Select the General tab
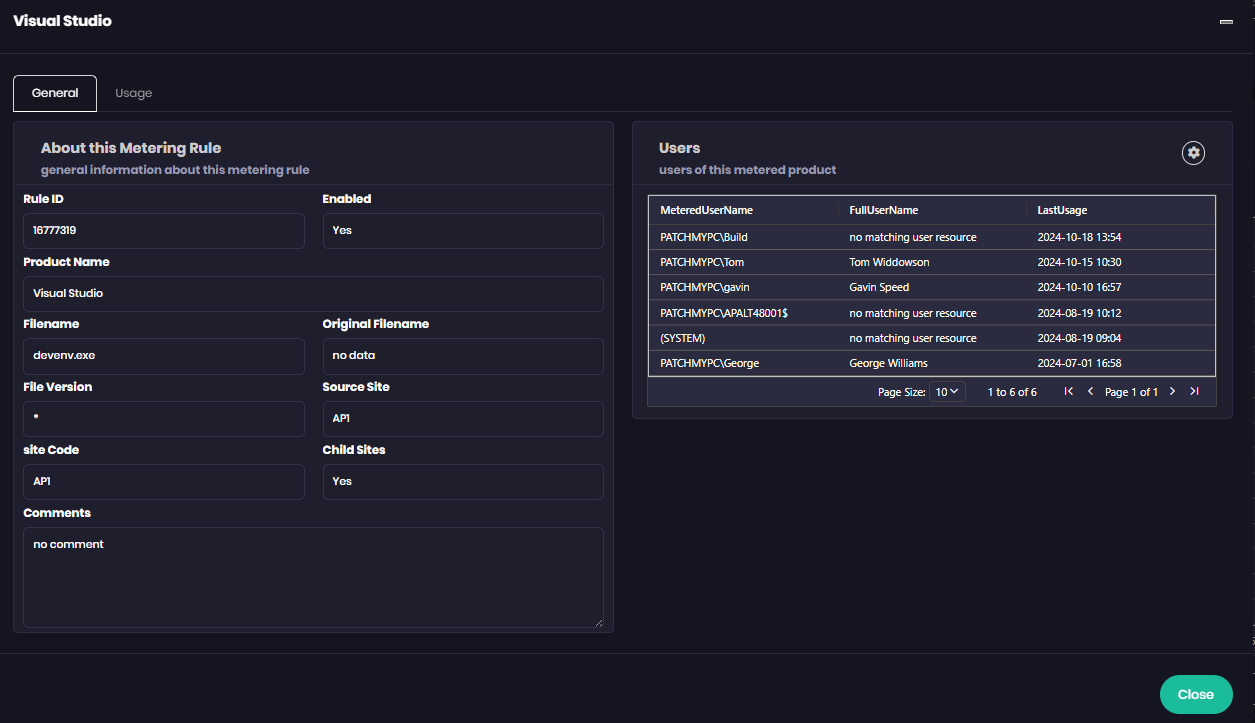1255x723 pixels. tap(55, 93)
